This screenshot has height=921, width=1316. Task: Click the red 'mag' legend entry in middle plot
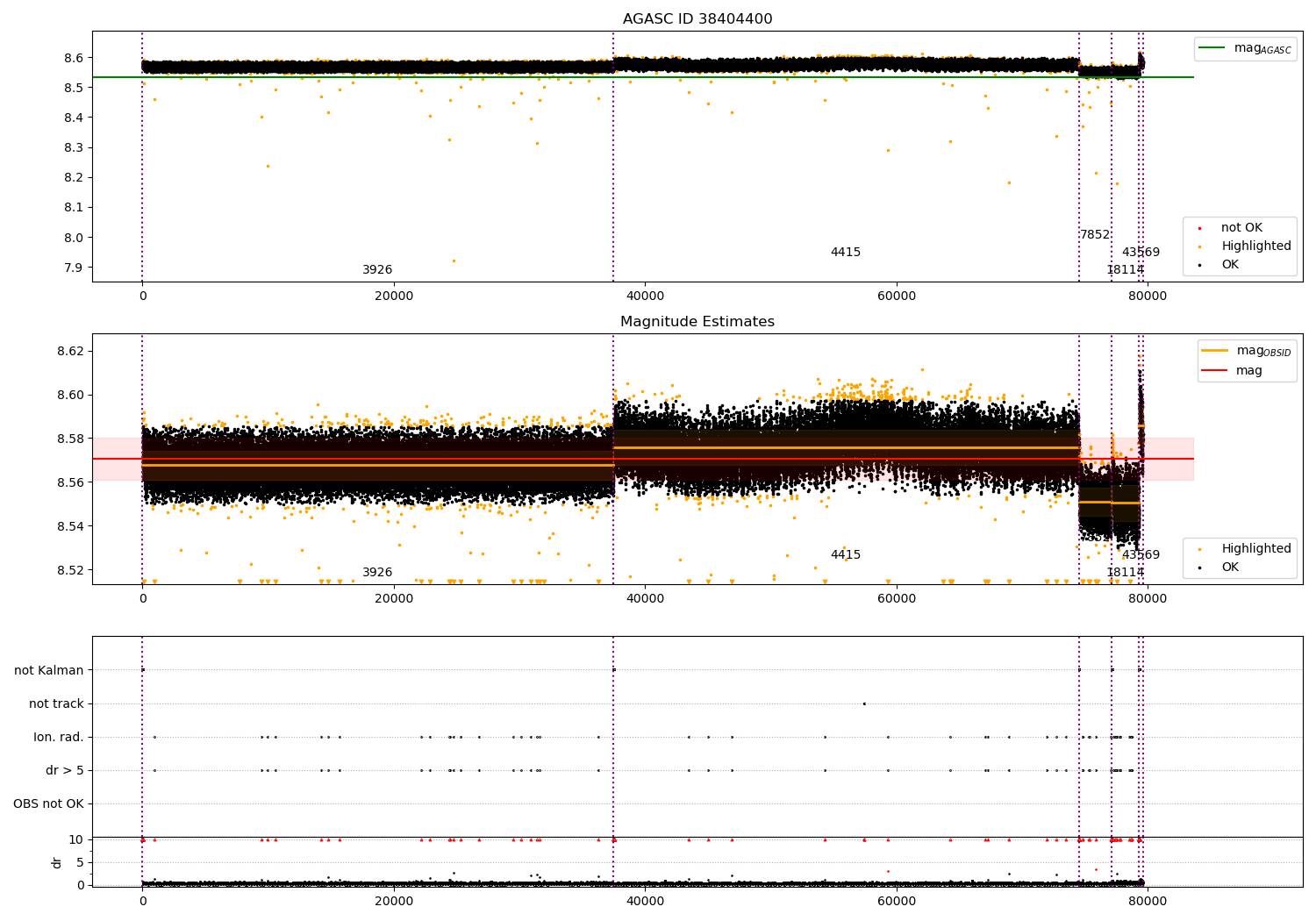(1233, 371)
